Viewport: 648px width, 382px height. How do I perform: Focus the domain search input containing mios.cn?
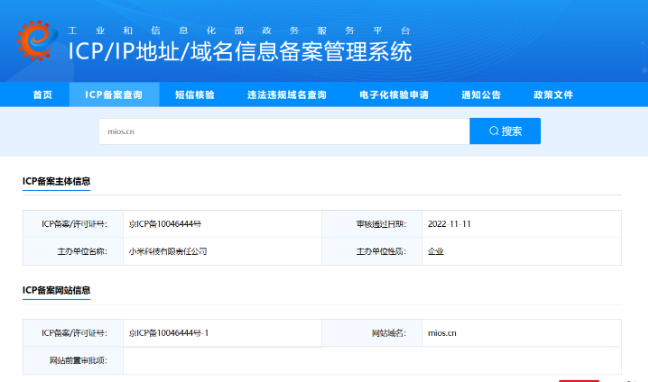pyautogui.click(x=284, y=131)
